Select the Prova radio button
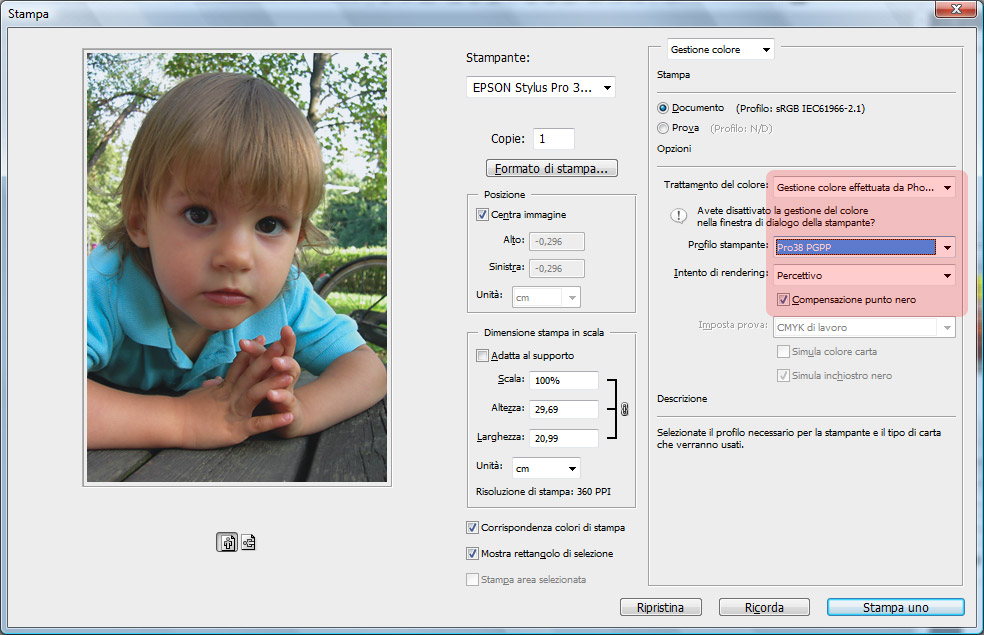The image size is (984, 635). [663, 128]
